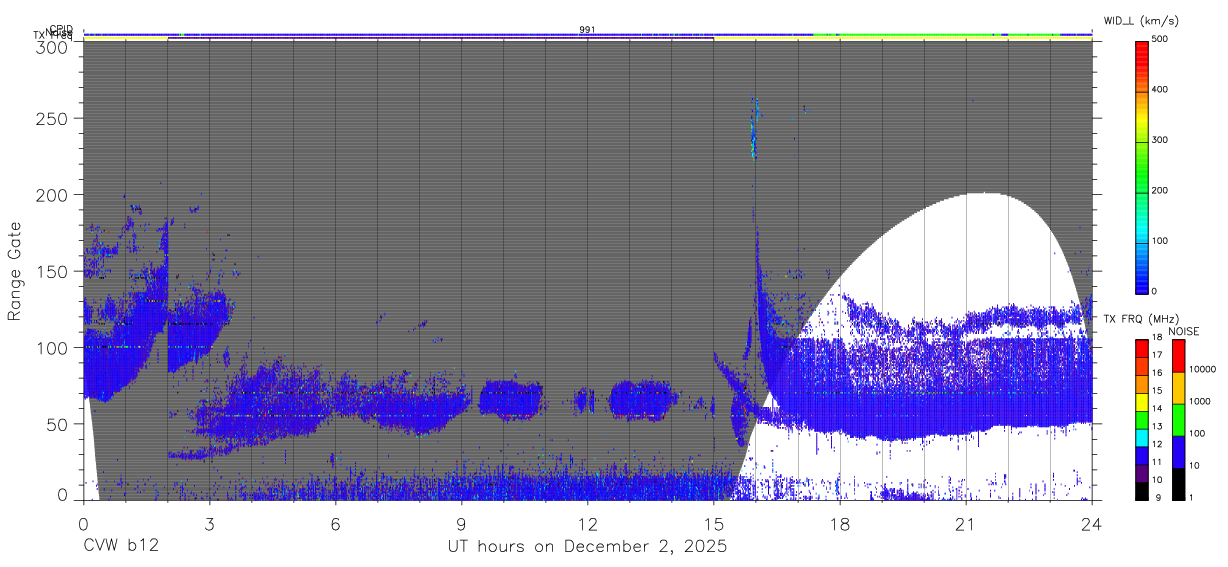Click the 18 MHz label in TX FRQ legend
This screenshot has height=567, width=1228.
point(1159,338)
